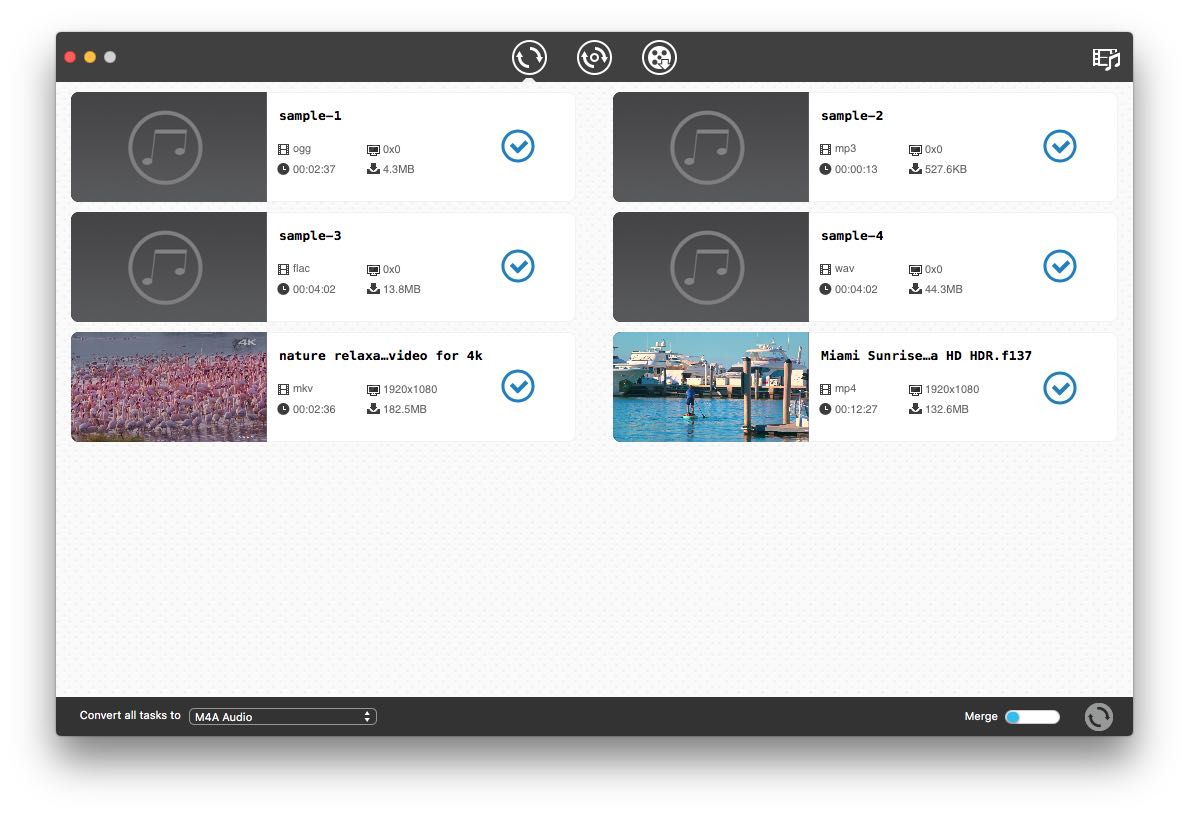The height and width of the screenshot is (816, 1189).
Task: Click the clock icon beside 00:00:13
Action: point(826,169)
